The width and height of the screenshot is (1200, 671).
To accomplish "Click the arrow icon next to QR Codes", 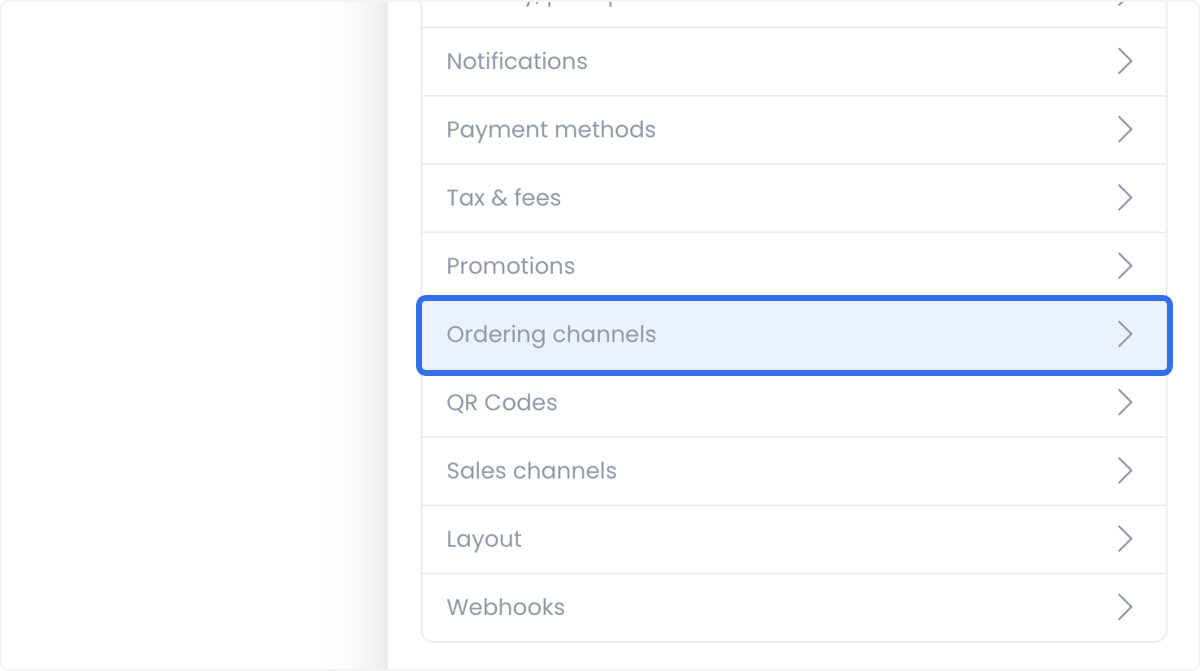I will [x=1125, y=402].
